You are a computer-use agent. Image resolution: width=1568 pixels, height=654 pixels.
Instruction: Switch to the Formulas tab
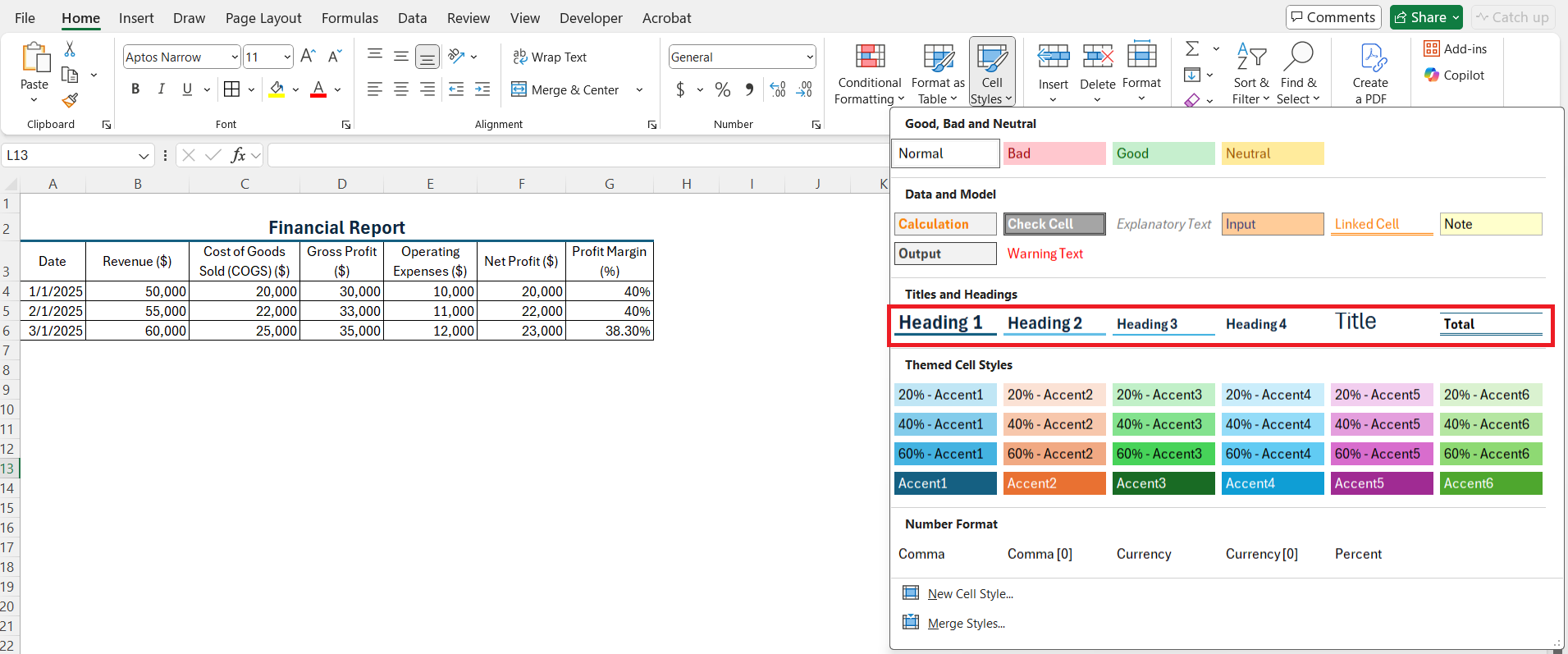350,17
